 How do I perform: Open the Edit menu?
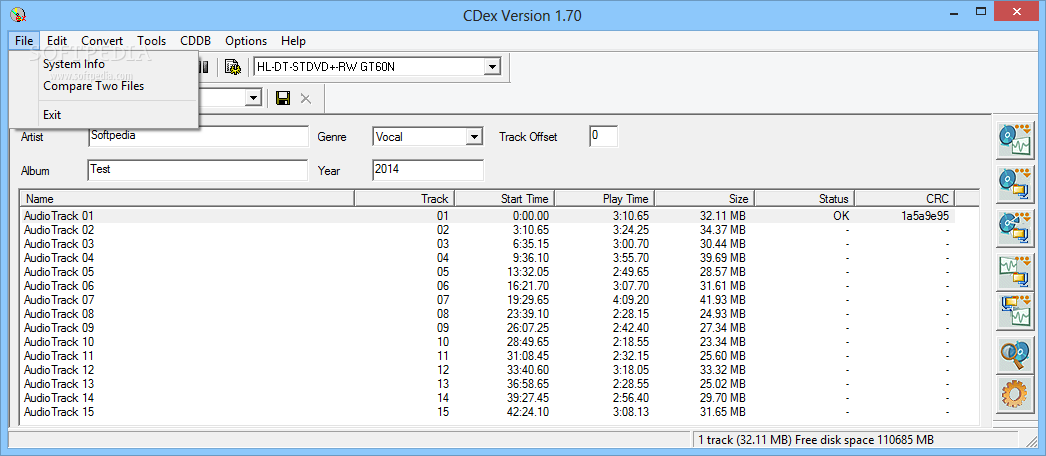[x=57, y=41]
